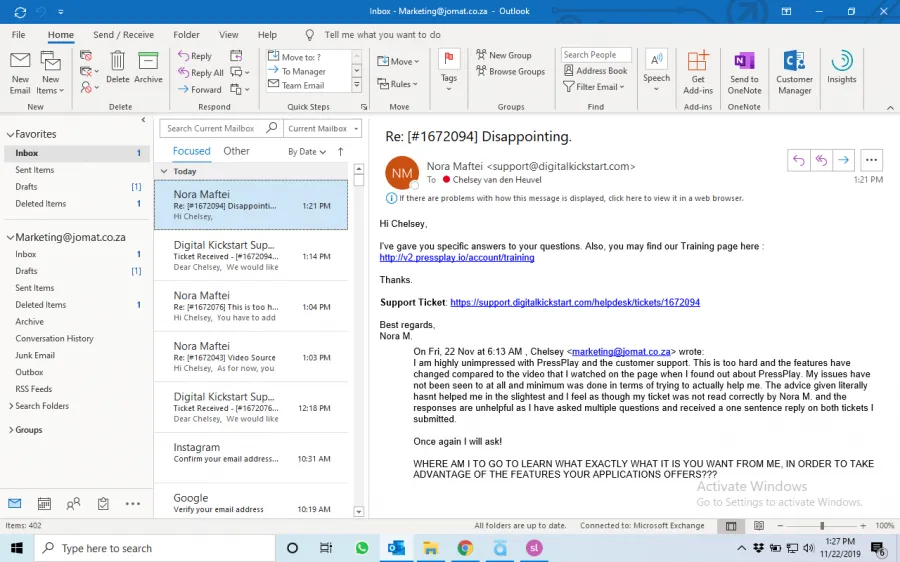Open File Explorer from the taskbar
The height and width of the screenshot is (562, 900).
[430, 548]
